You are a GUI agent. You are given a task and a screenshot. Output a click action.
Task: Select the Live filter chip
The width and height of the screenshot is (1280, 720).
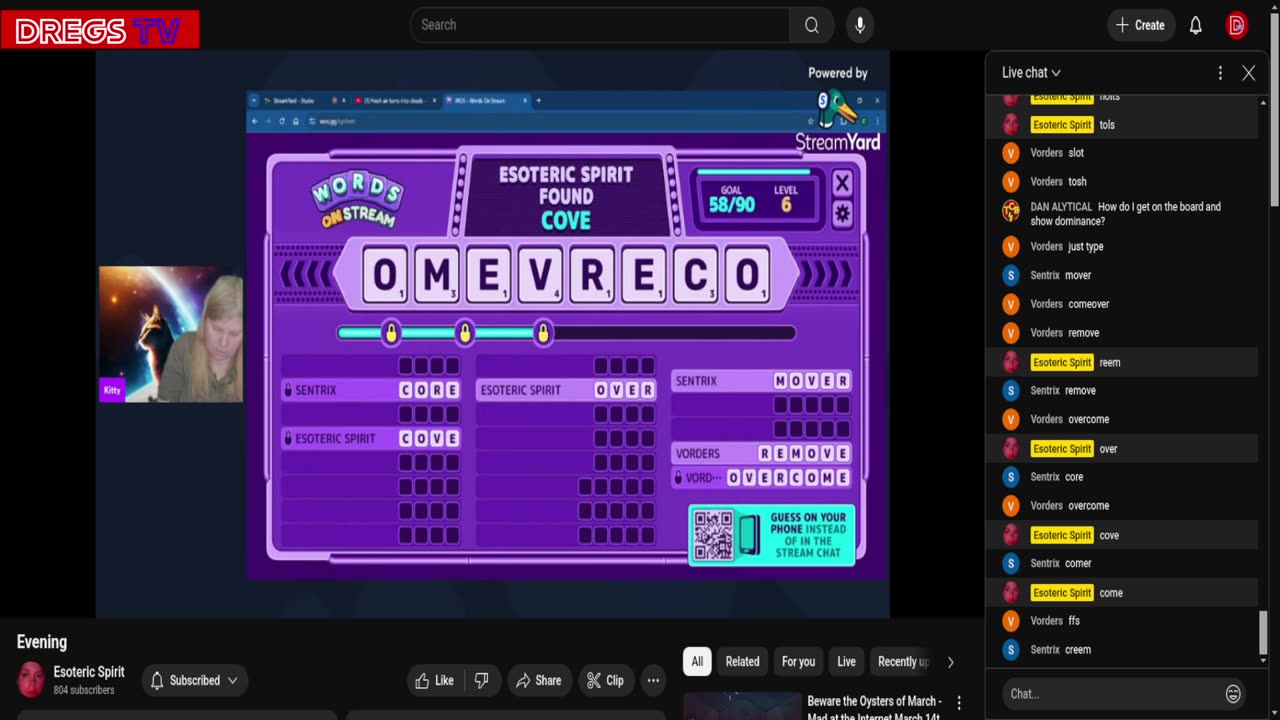(x=846, y=662)
